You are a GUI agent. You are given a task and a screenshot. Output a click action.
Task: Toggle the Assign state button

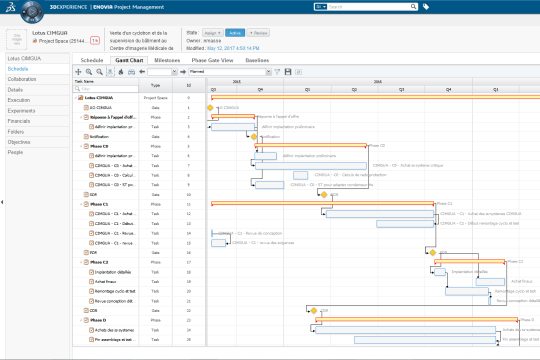[x=212, y=33]
